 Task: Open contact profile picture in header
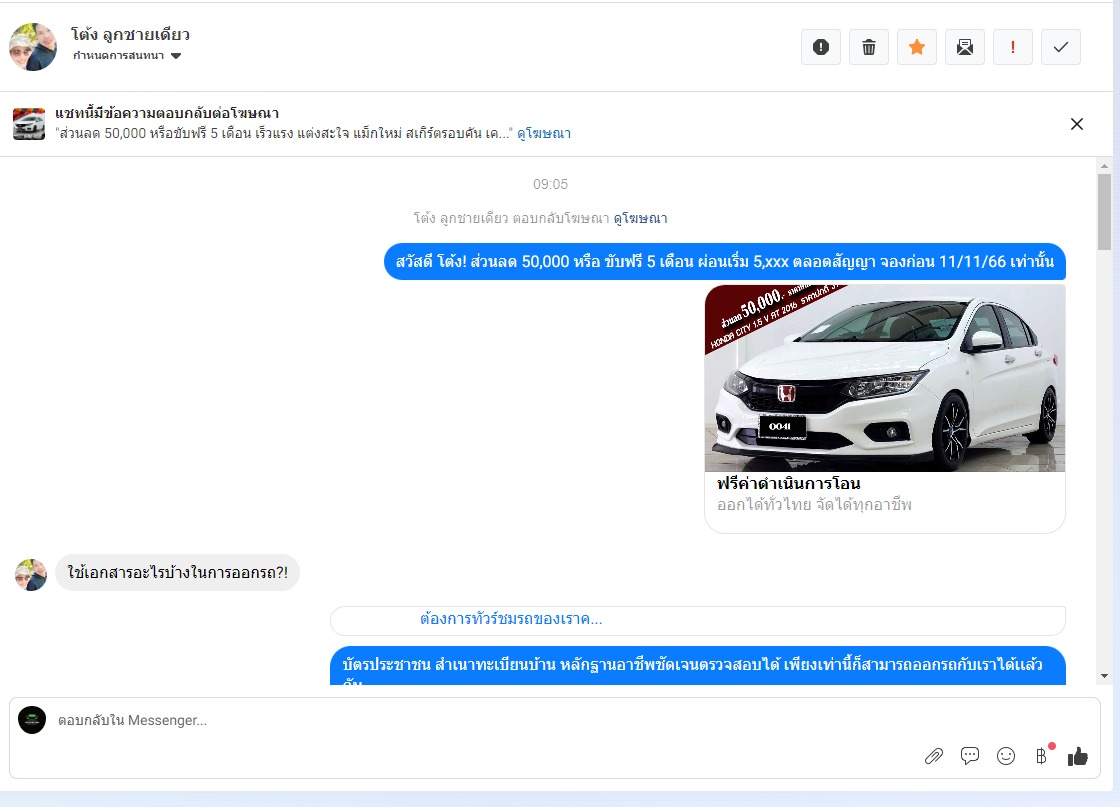(33, 47)
